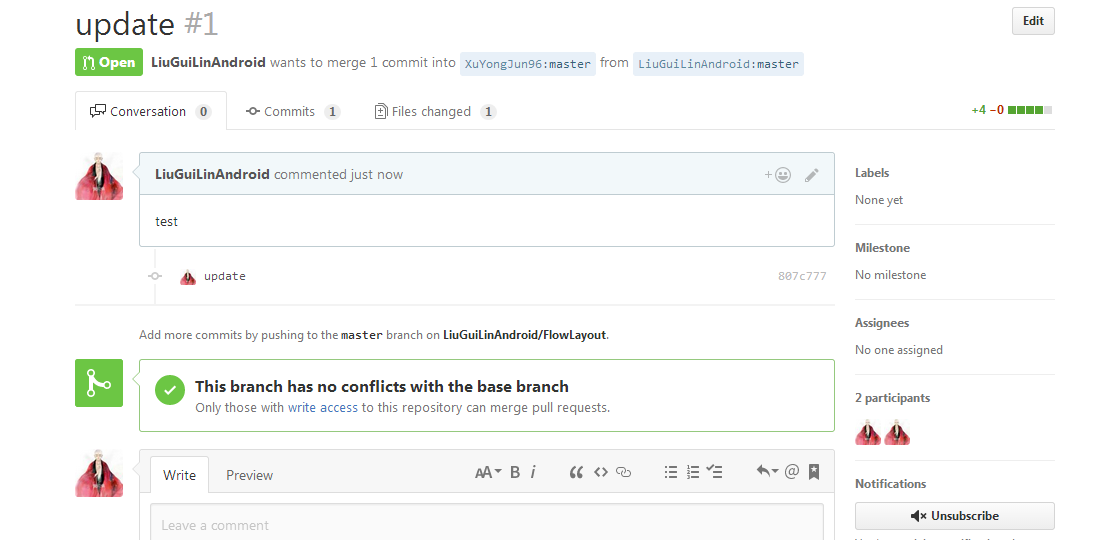
Task: Click the bookmark reference icon in toolbar
Action: (x=814, y=471)
